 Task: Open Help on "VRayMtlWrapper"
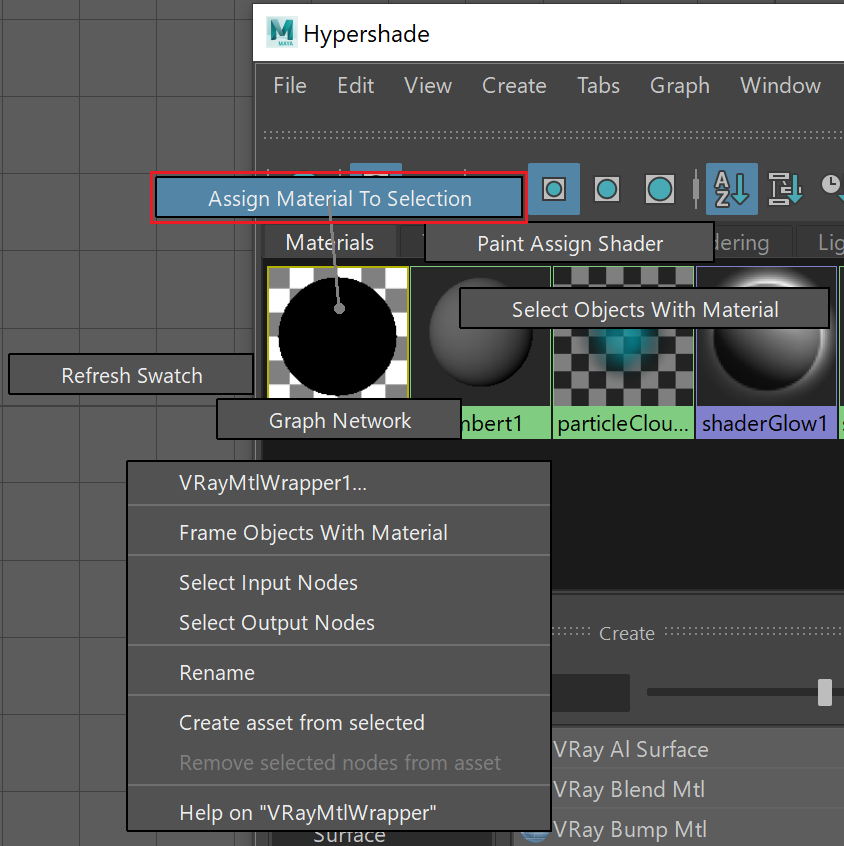[339, 812]
